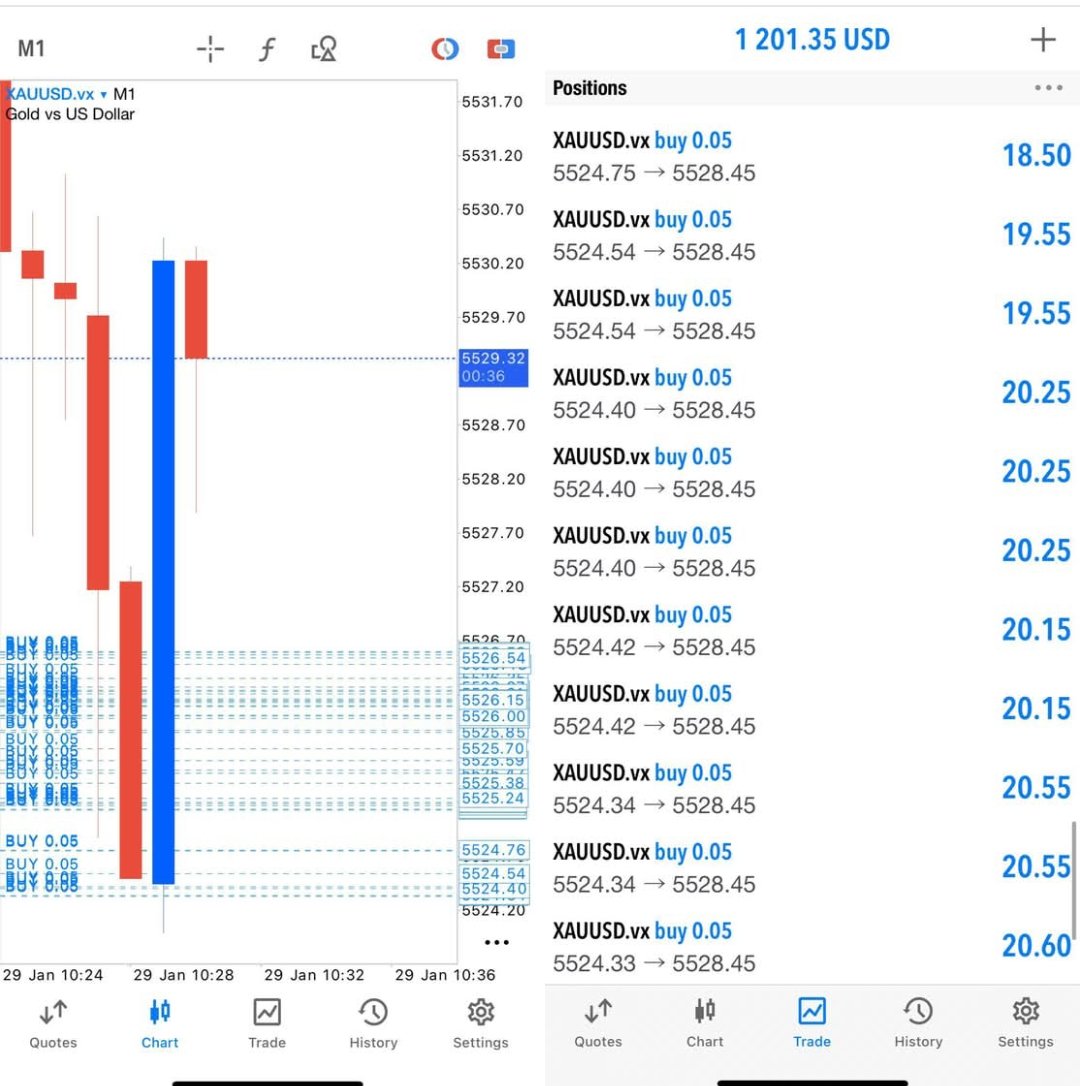Open History tab in trade screen
1080x1086 pixels.
click(919, 1024)
